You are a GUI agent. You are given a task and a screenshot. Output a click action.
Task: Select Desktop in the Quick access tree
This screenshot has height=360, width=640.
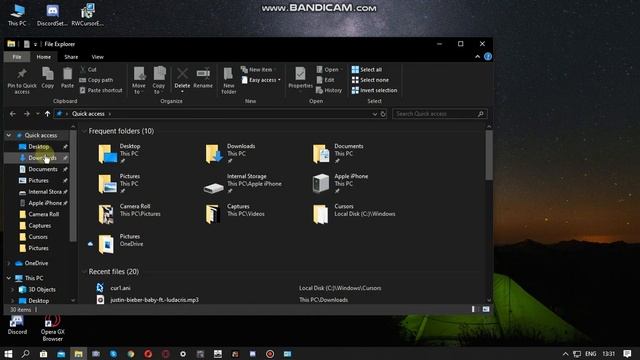[x=39, y=147]
